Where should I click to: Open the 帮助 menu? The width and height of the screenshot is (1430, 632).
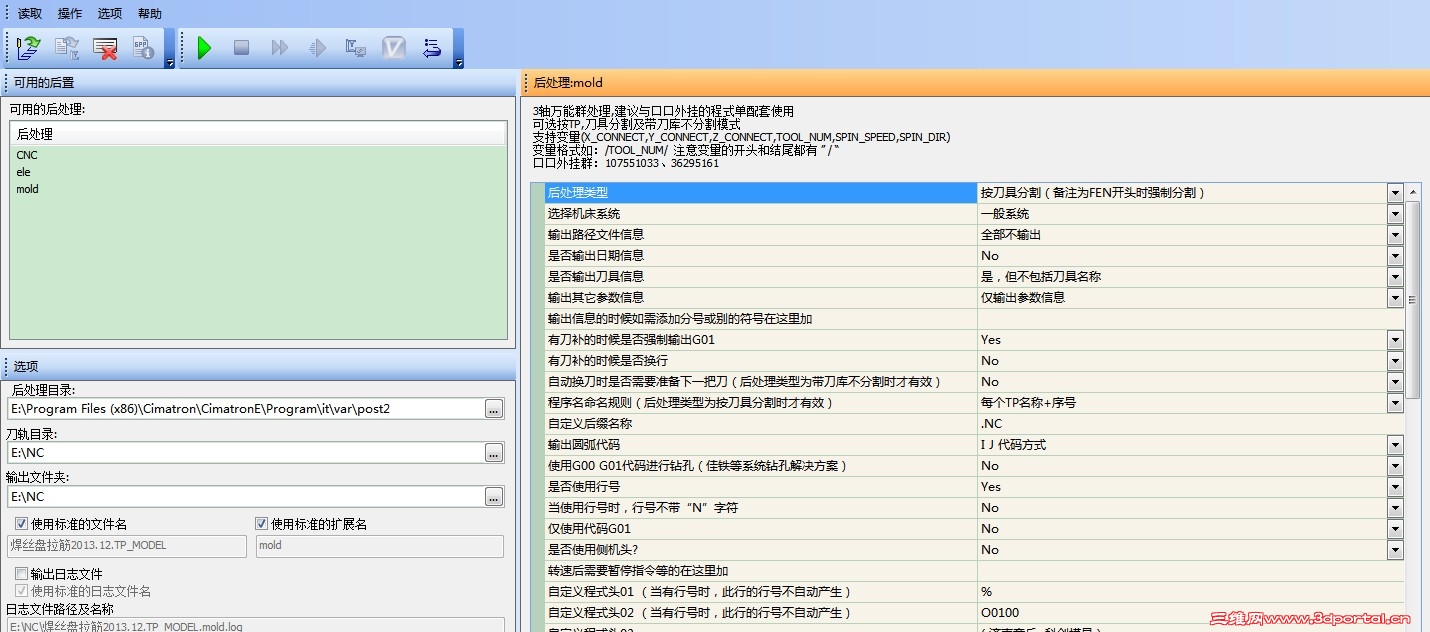pos(150,14)
